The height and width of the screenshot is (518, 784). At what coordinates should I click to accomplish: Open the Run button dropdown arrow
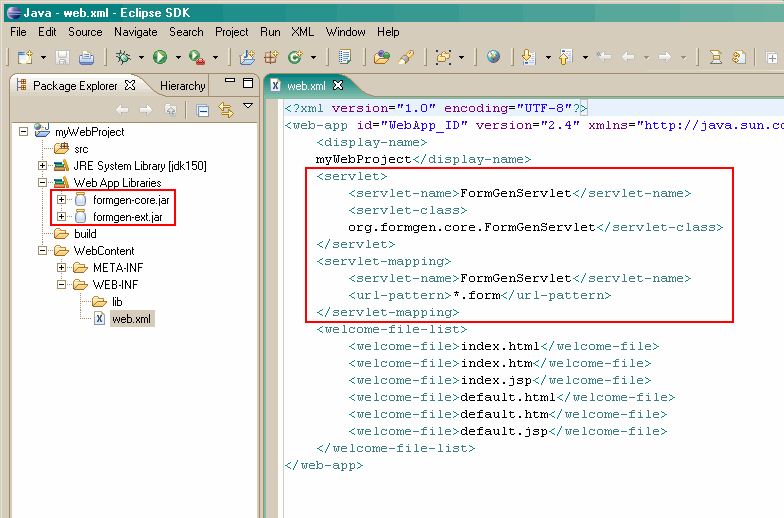click(176, 58)
